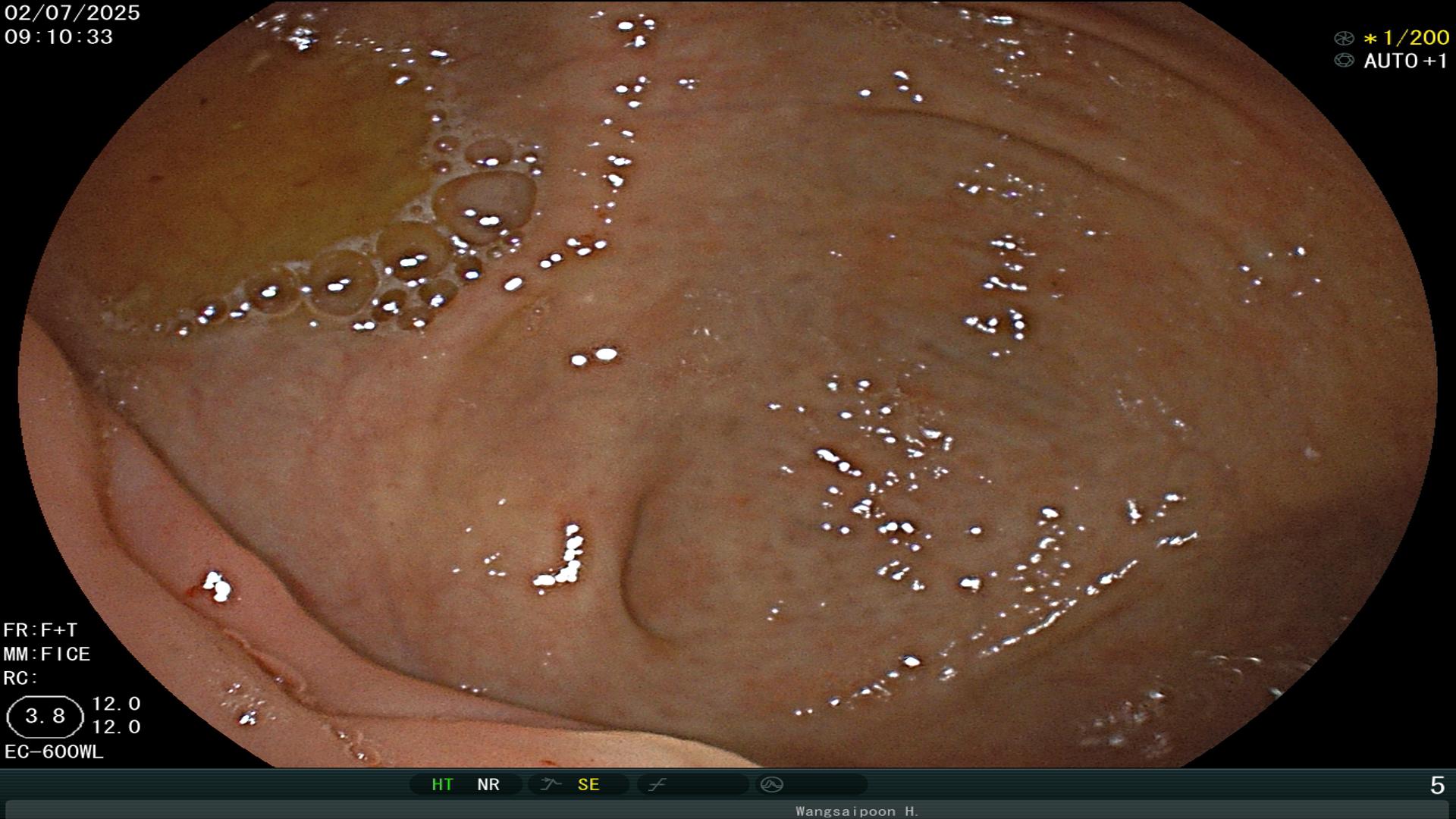Click the date 02/07/2025
The width and height of the screenshot is (1456, 819).
click(72, 13)
